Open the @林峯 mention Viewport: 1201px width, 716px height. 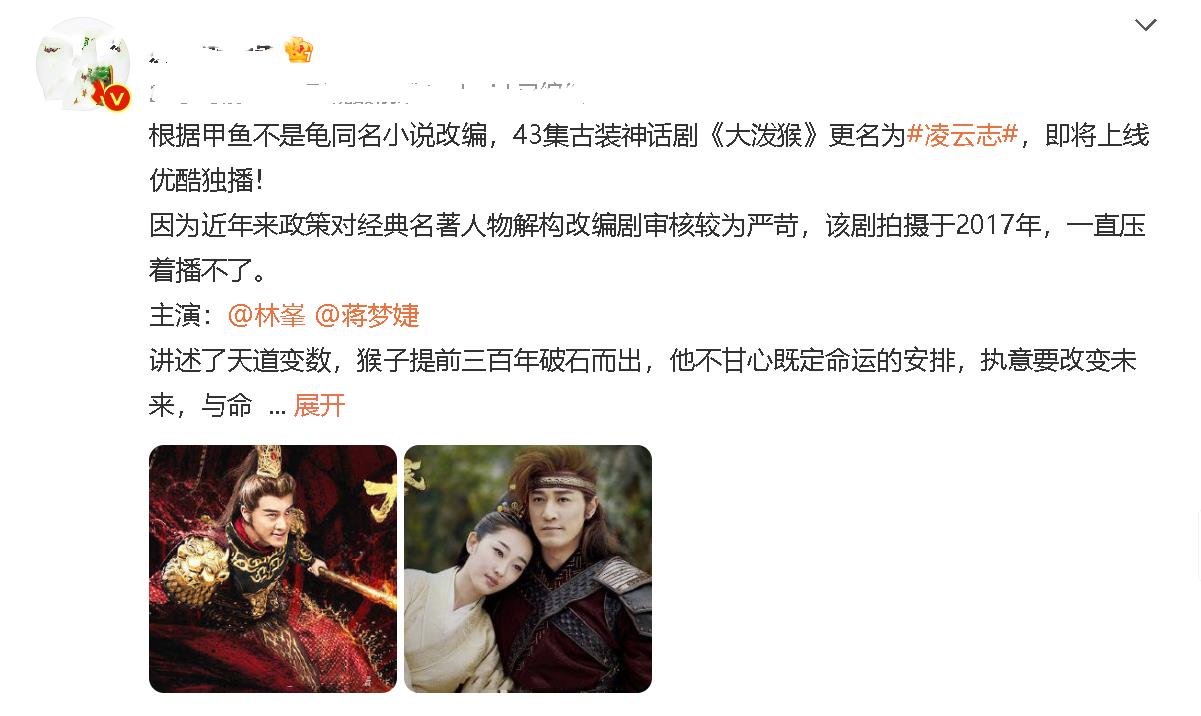tap(267, 316)
